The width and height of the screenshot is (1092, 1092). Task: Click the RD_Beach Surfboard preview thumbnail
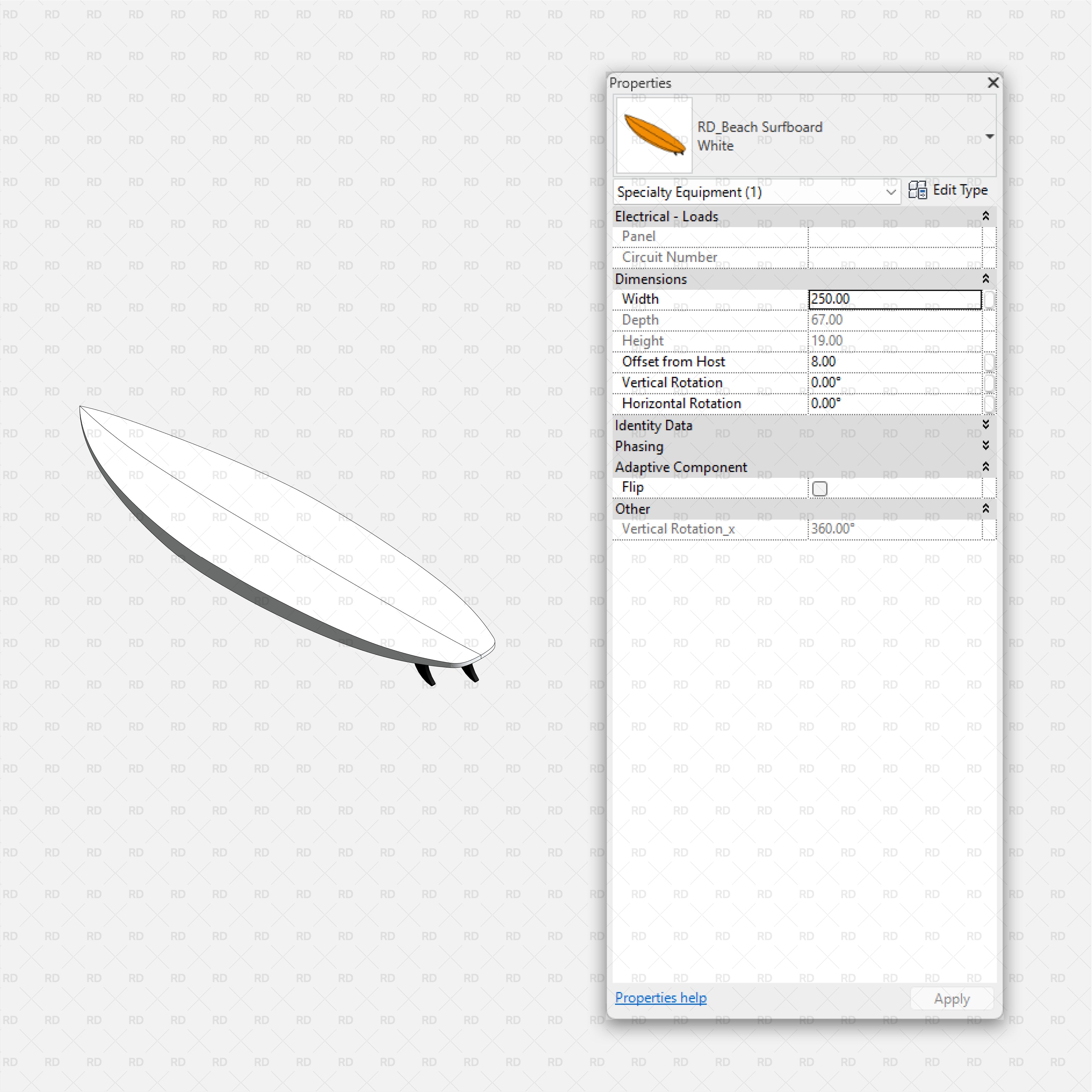(653, 136)
